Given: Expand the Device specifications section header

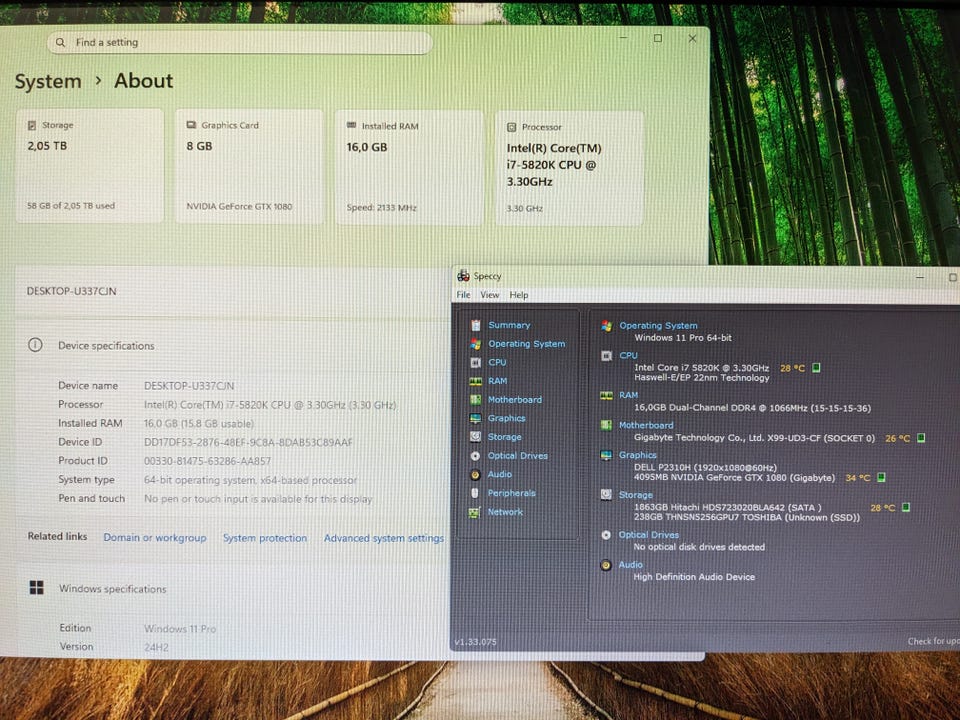Looking at the screenshot, I should [x=233, y=346].
